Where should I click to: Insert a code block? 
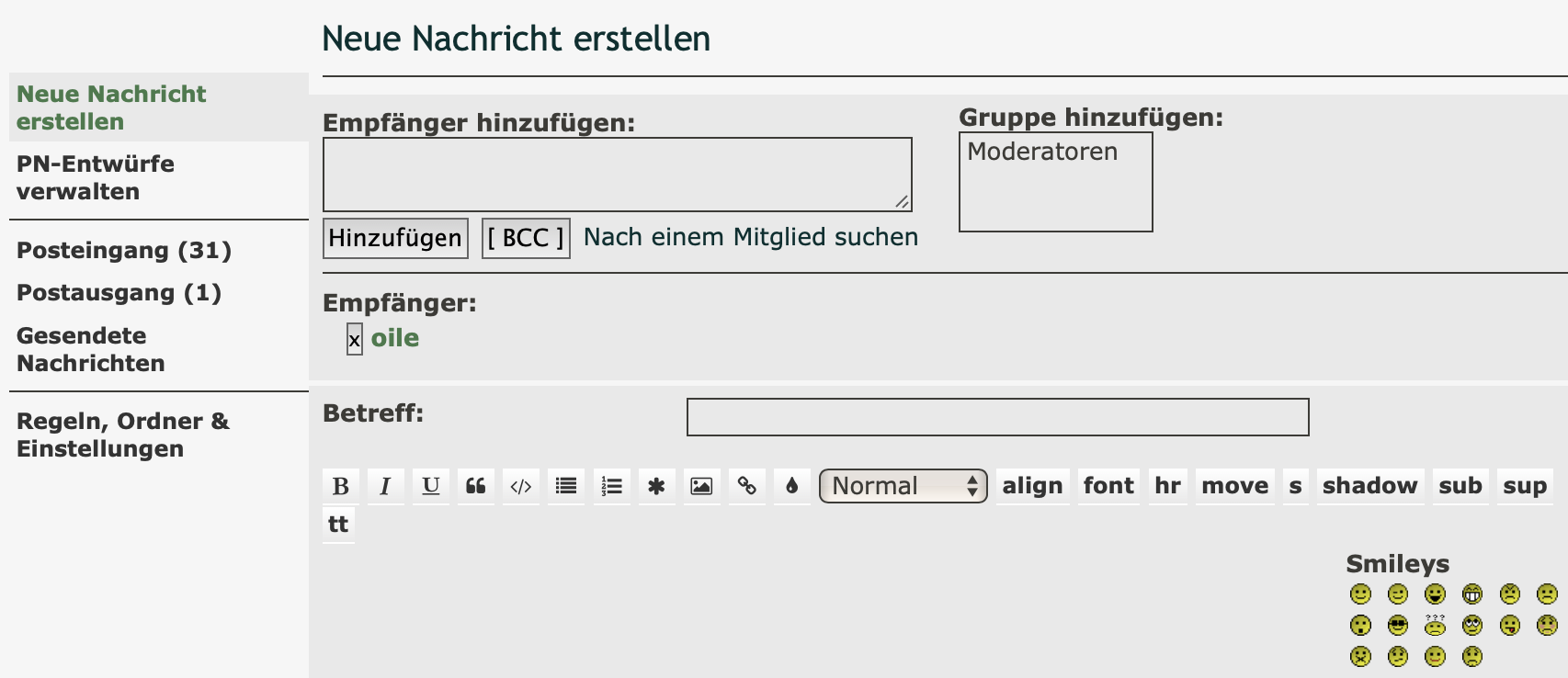coord(520,486)
